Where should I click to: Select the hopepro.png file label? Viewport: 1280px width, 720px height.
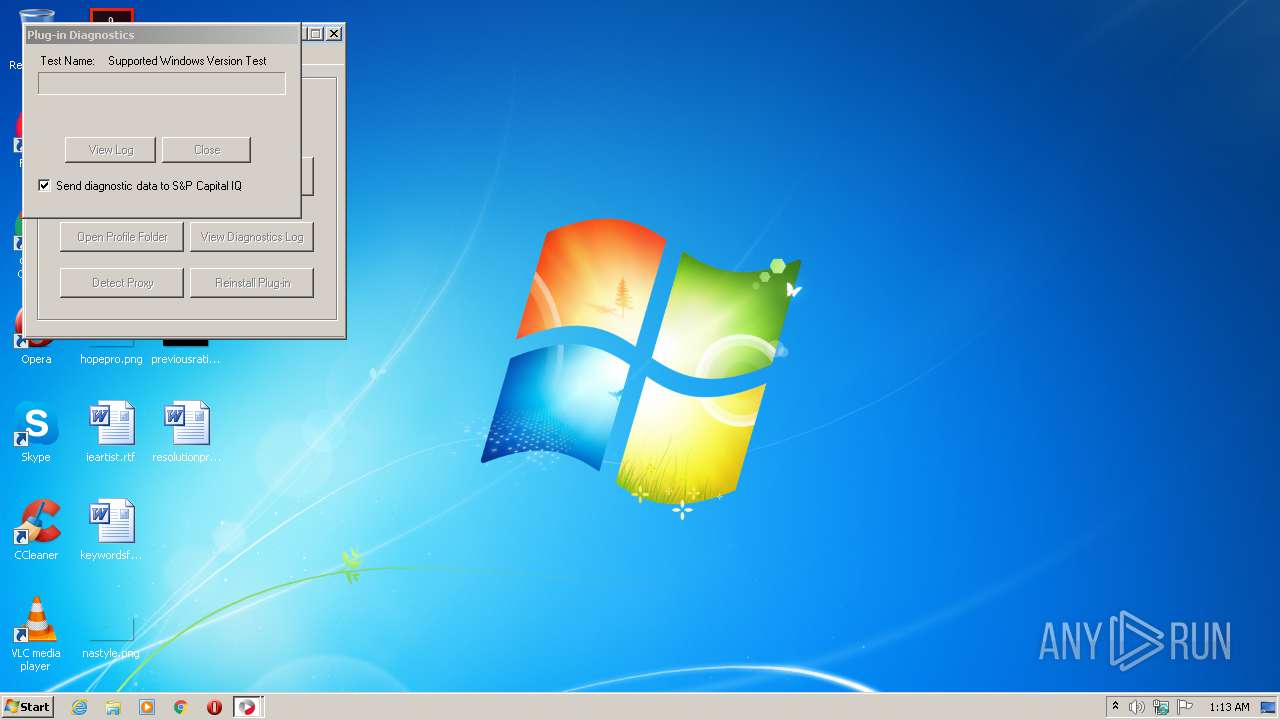click(x=111, y=359)
